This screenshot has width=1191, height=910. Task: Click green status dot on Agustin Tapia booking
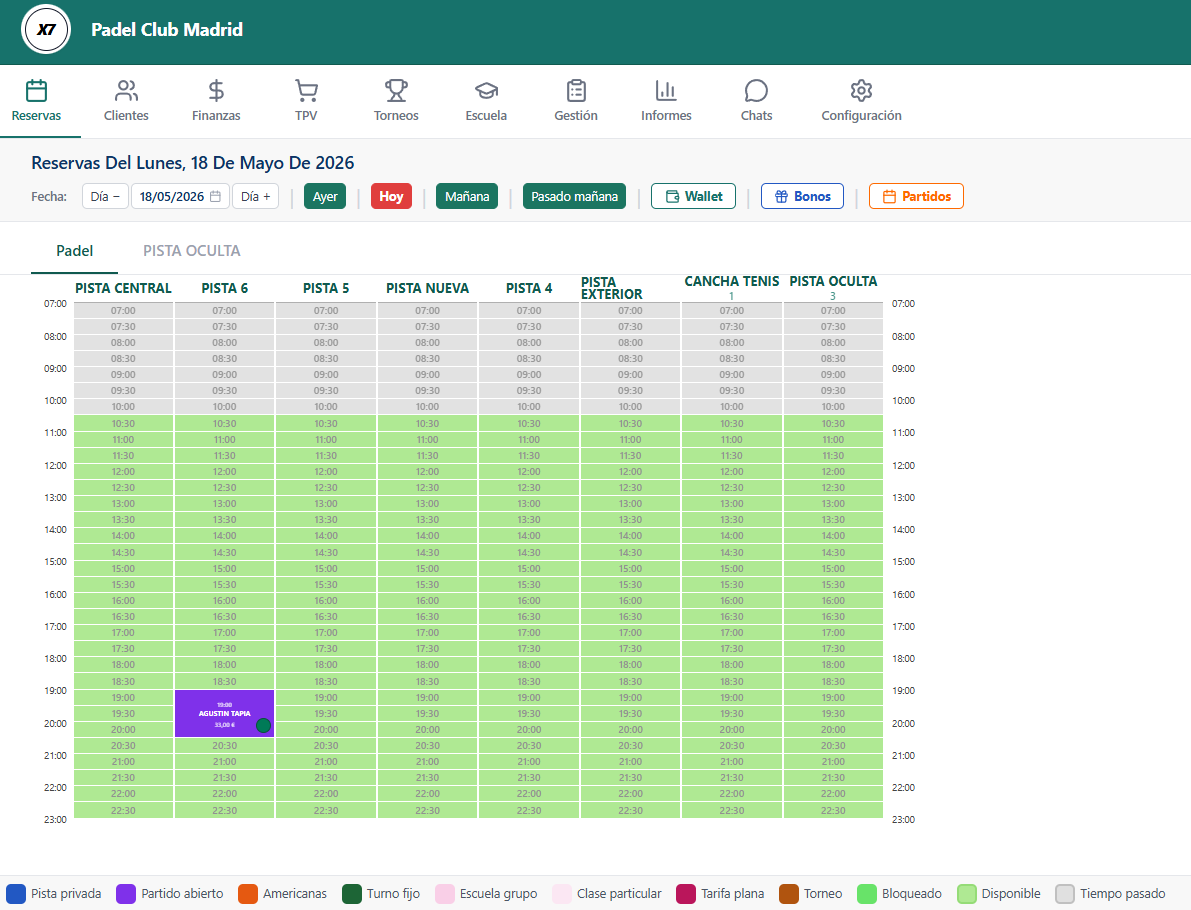264,725
